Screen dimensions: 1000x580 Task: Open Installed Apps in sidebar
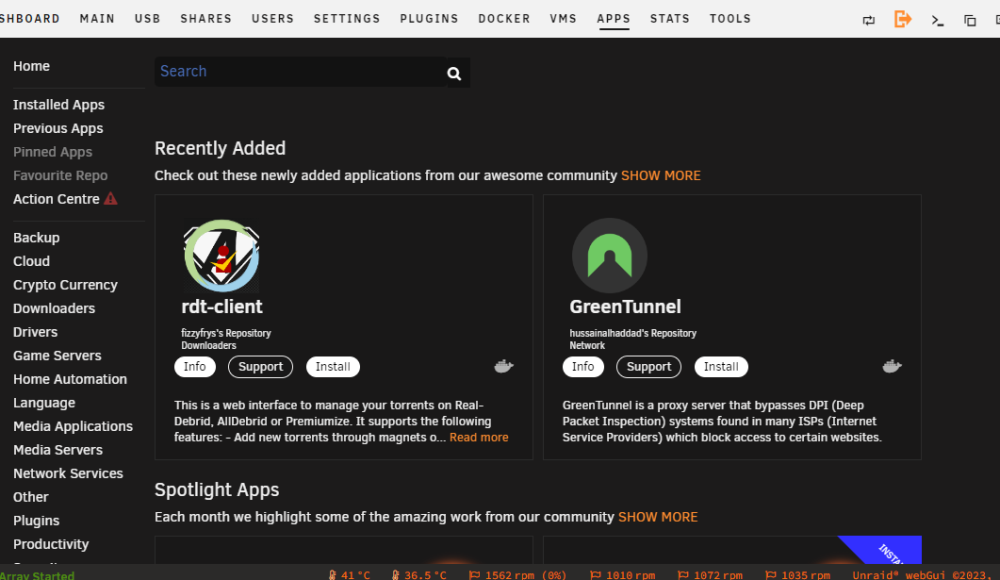[x=59, y=105]
